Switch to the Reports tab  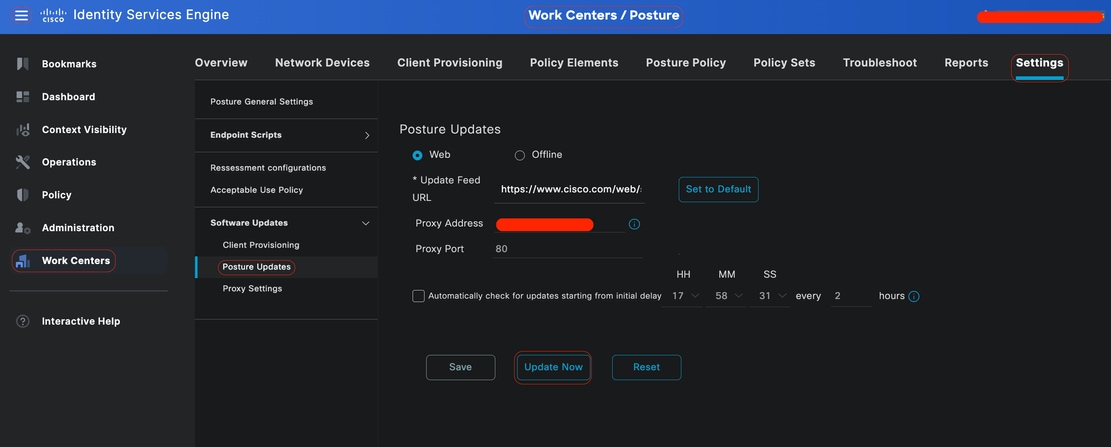click(966, 62)
